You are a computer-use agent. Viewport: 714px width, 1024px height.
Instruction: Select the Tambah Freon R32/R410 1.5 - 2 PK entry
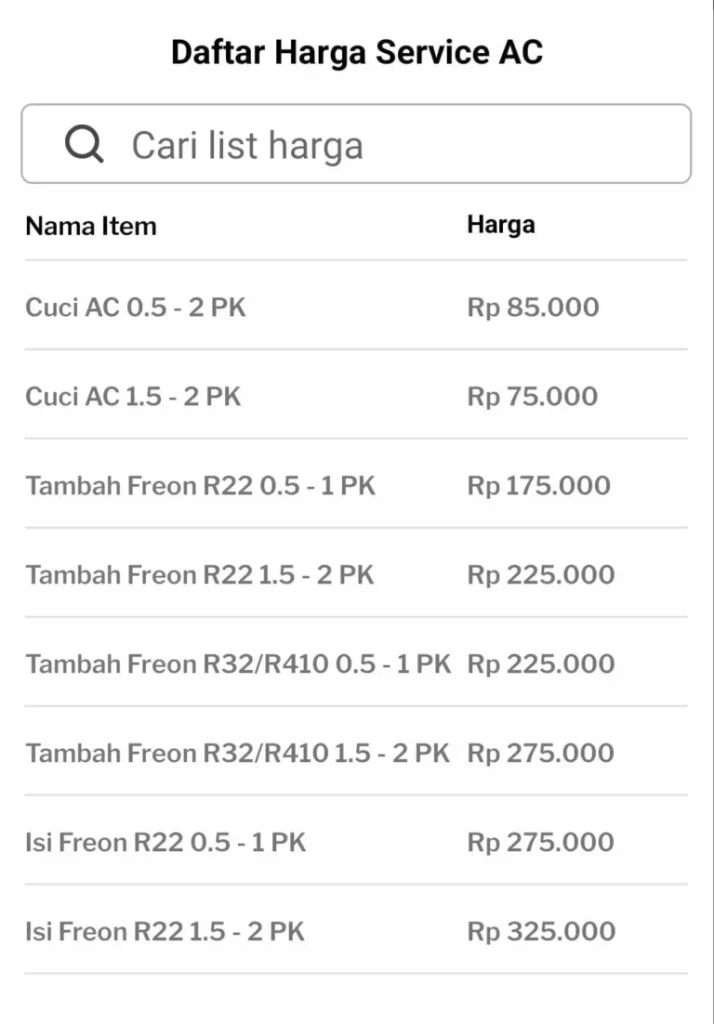238,752
